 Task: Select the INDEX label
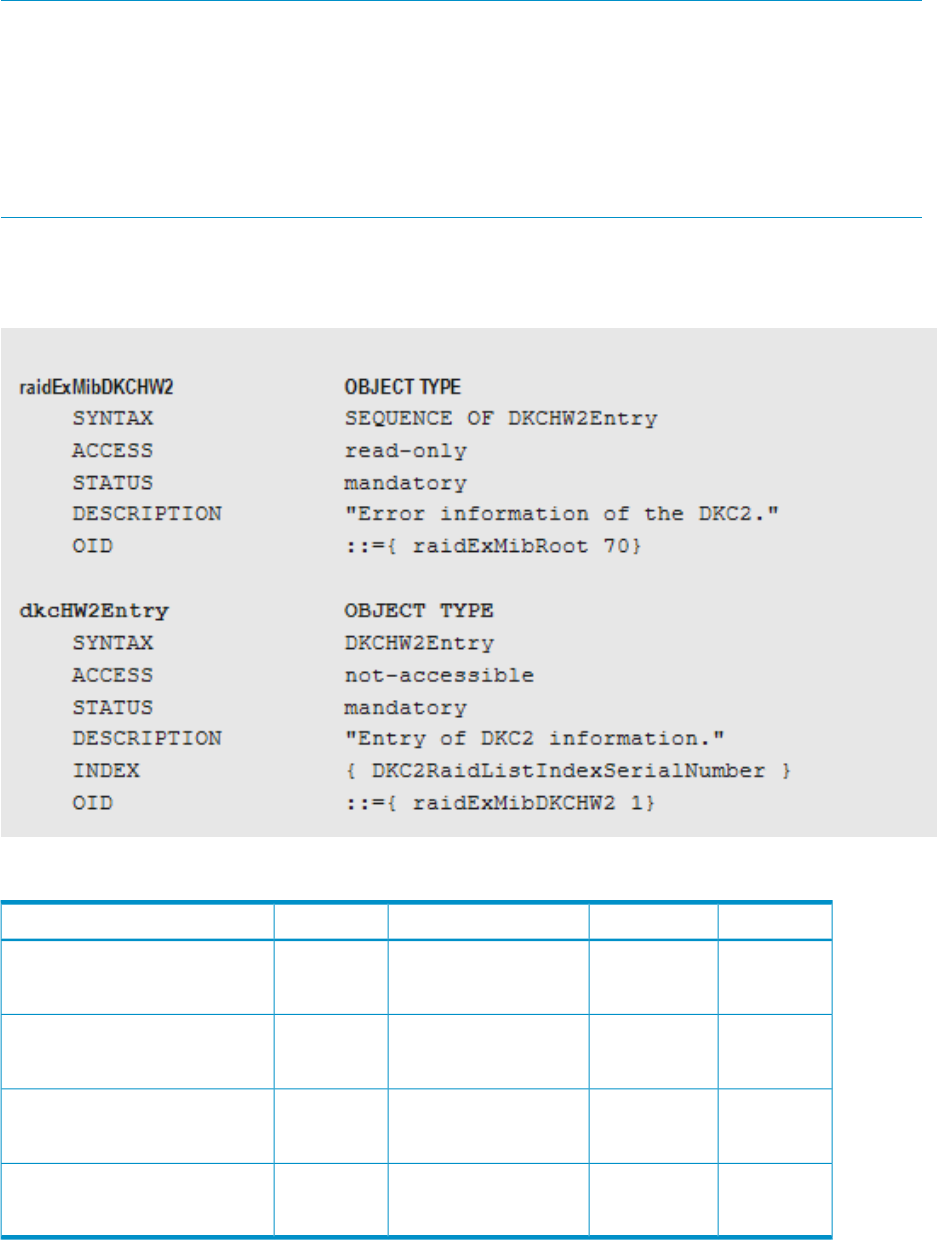(x=106, y=771)
